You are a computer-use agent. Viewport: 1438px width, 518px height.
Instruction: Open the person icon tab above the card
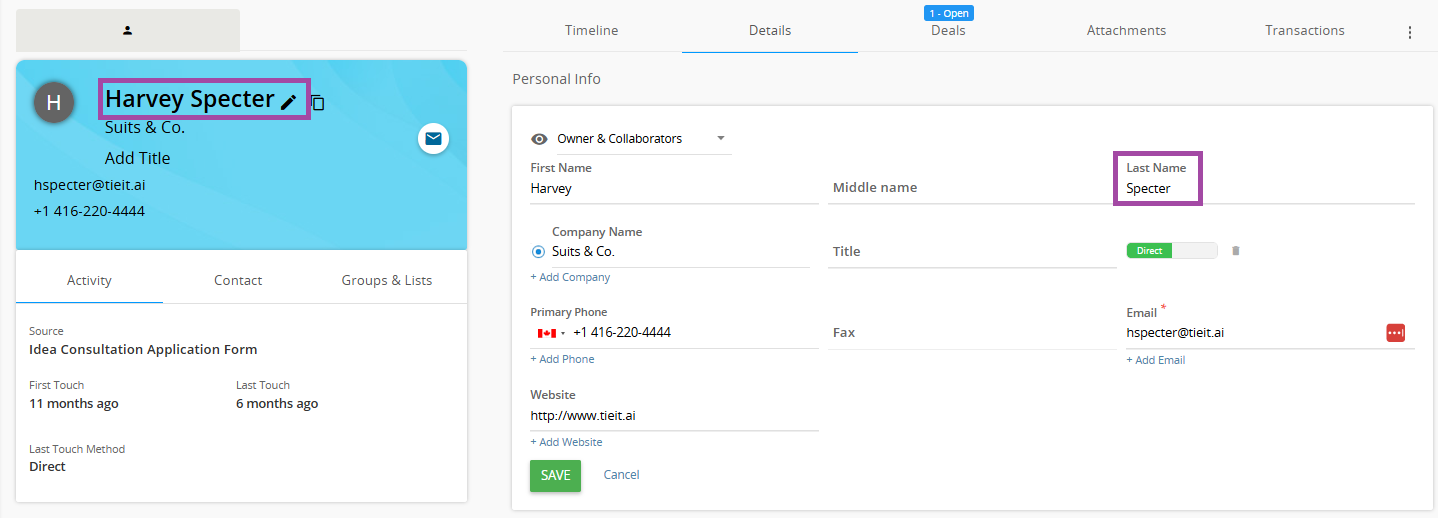[x=128, y=30]
